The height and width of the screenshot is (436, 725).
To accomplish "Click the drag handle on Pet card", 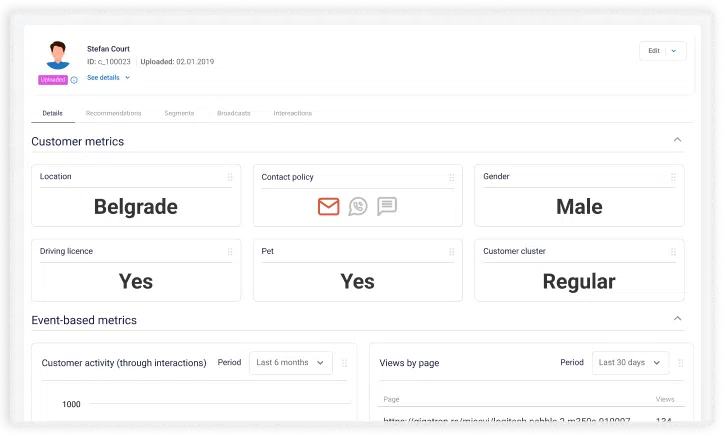I will pos(451,252).
